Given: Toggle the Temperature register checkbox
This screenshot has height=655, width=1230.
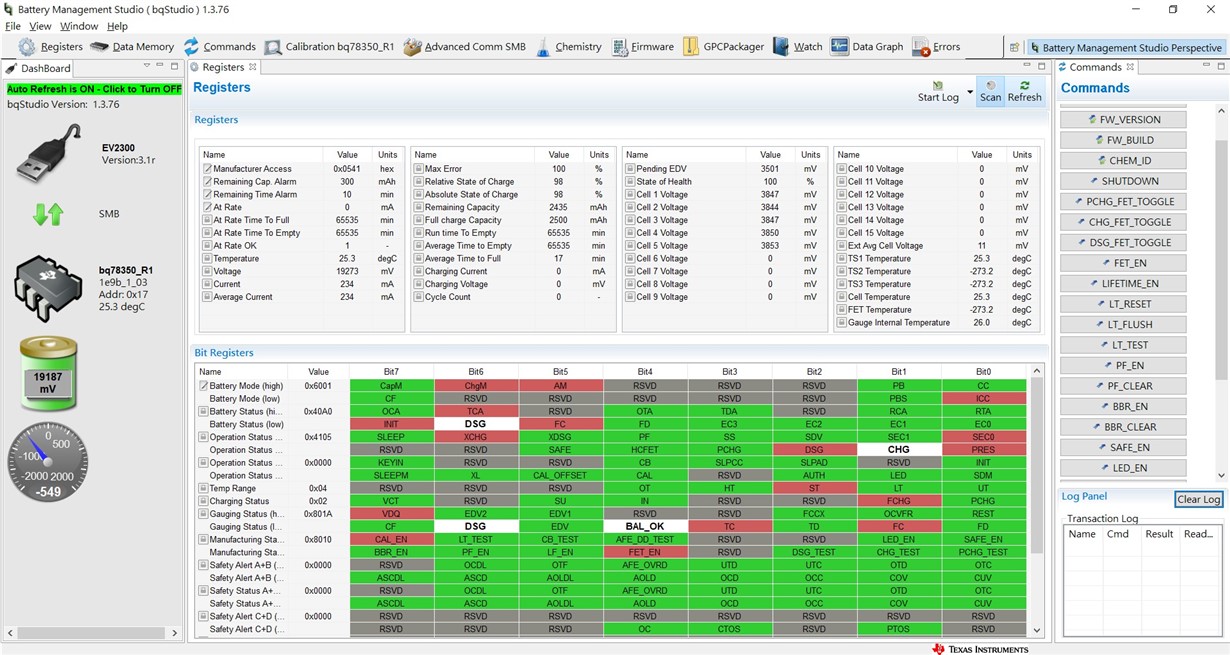Looking at the screenshot, I should pos(206,258).
